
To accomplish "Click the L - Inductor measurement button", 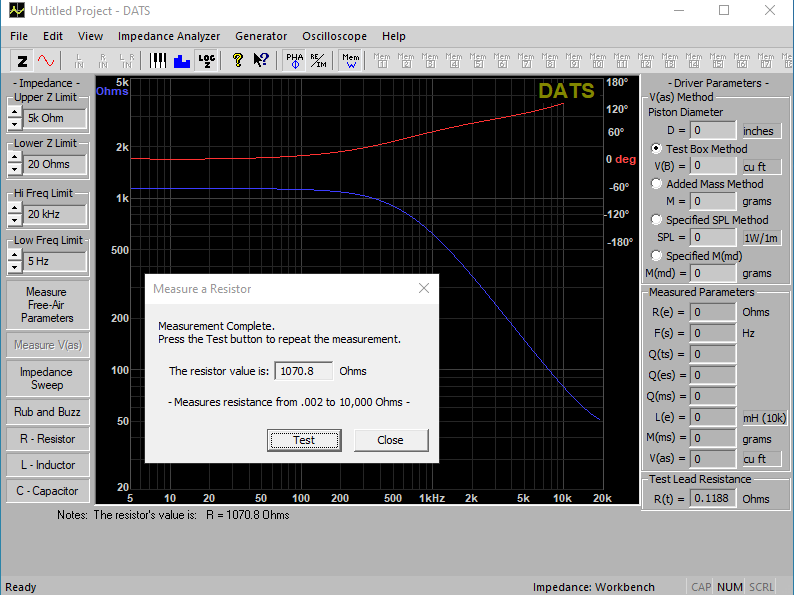I will coord(47,465).
